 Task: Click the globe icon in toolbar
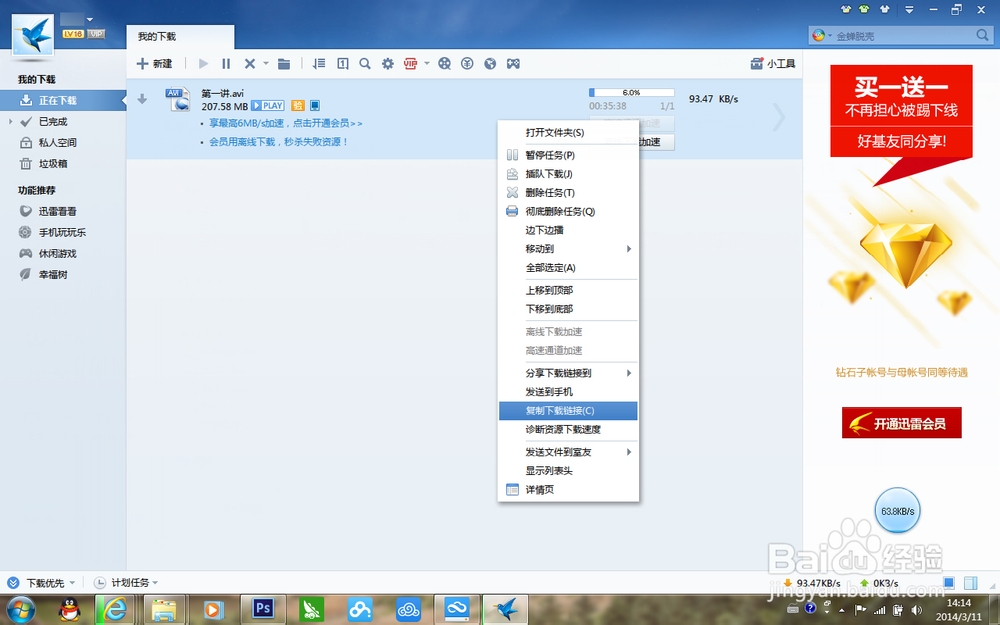490,64
